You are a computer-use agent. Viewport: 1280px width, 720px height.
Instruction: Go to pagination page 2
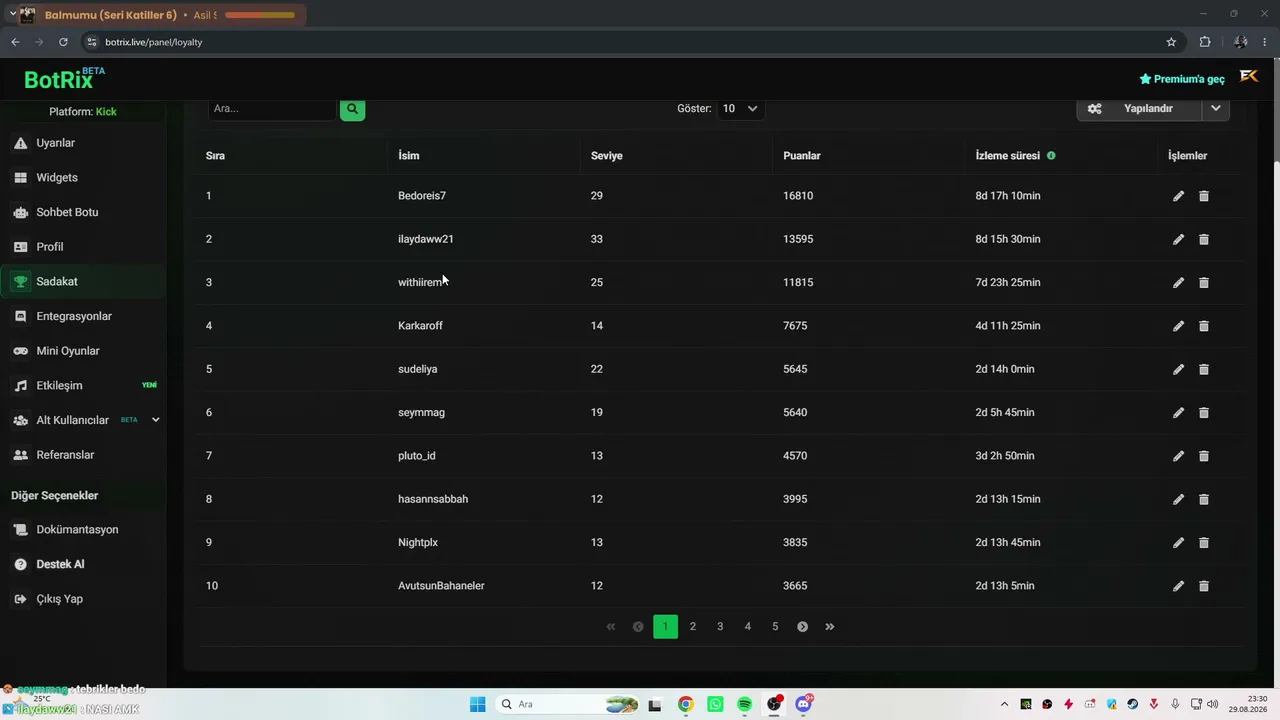(x=693, y=627)
